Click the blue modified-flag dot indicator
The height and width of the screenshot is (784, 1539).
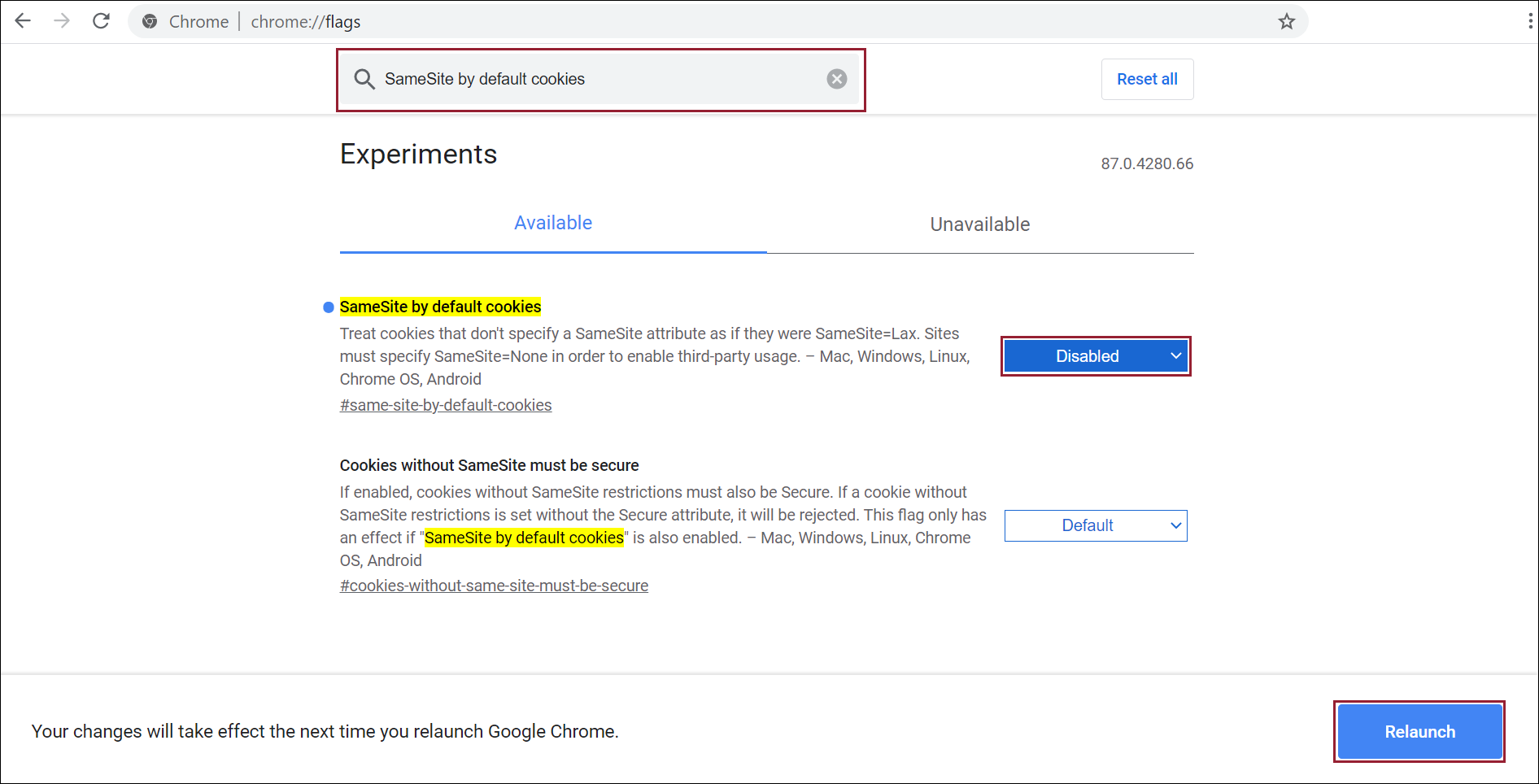329,307
